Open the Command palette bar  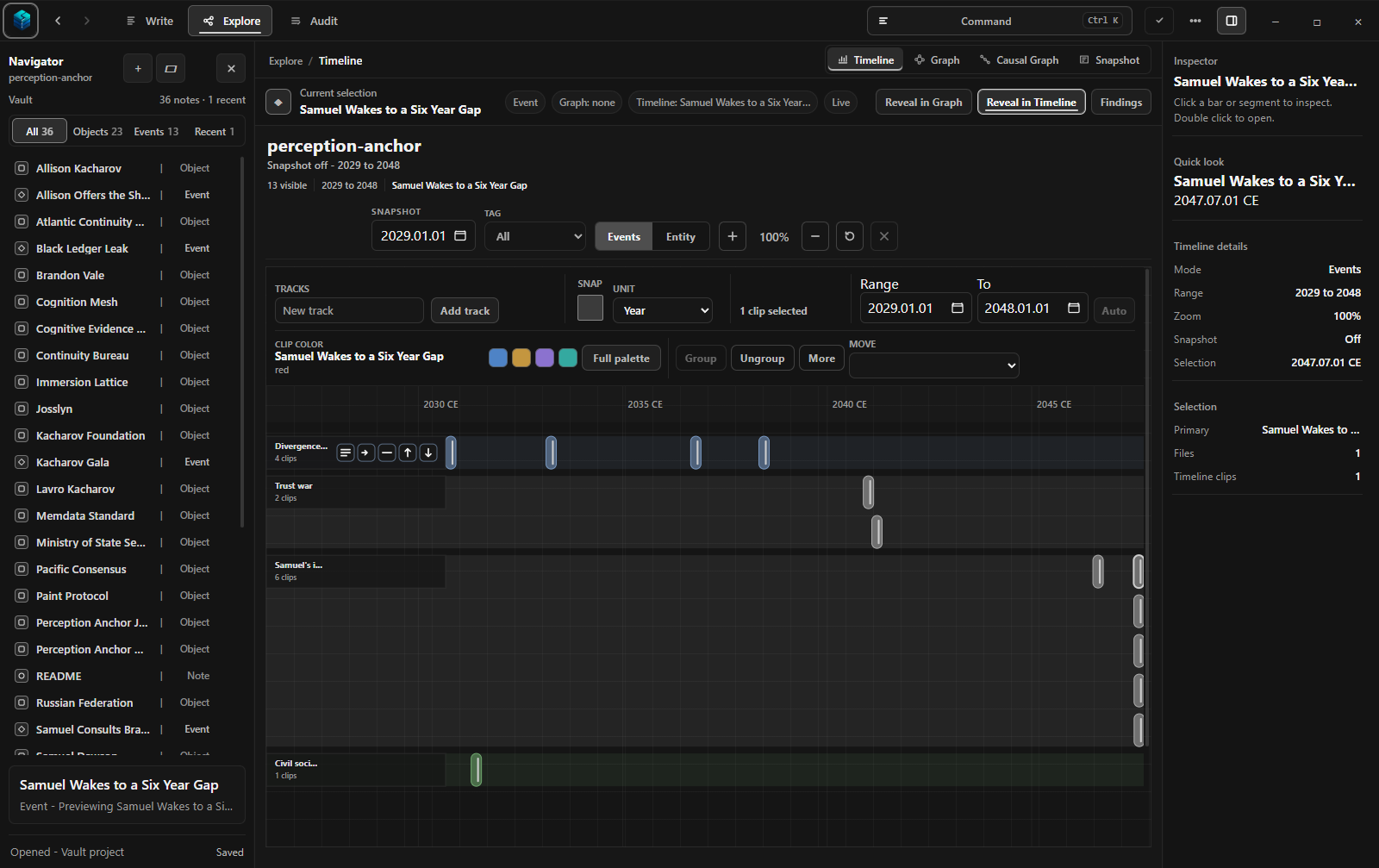1000,21
